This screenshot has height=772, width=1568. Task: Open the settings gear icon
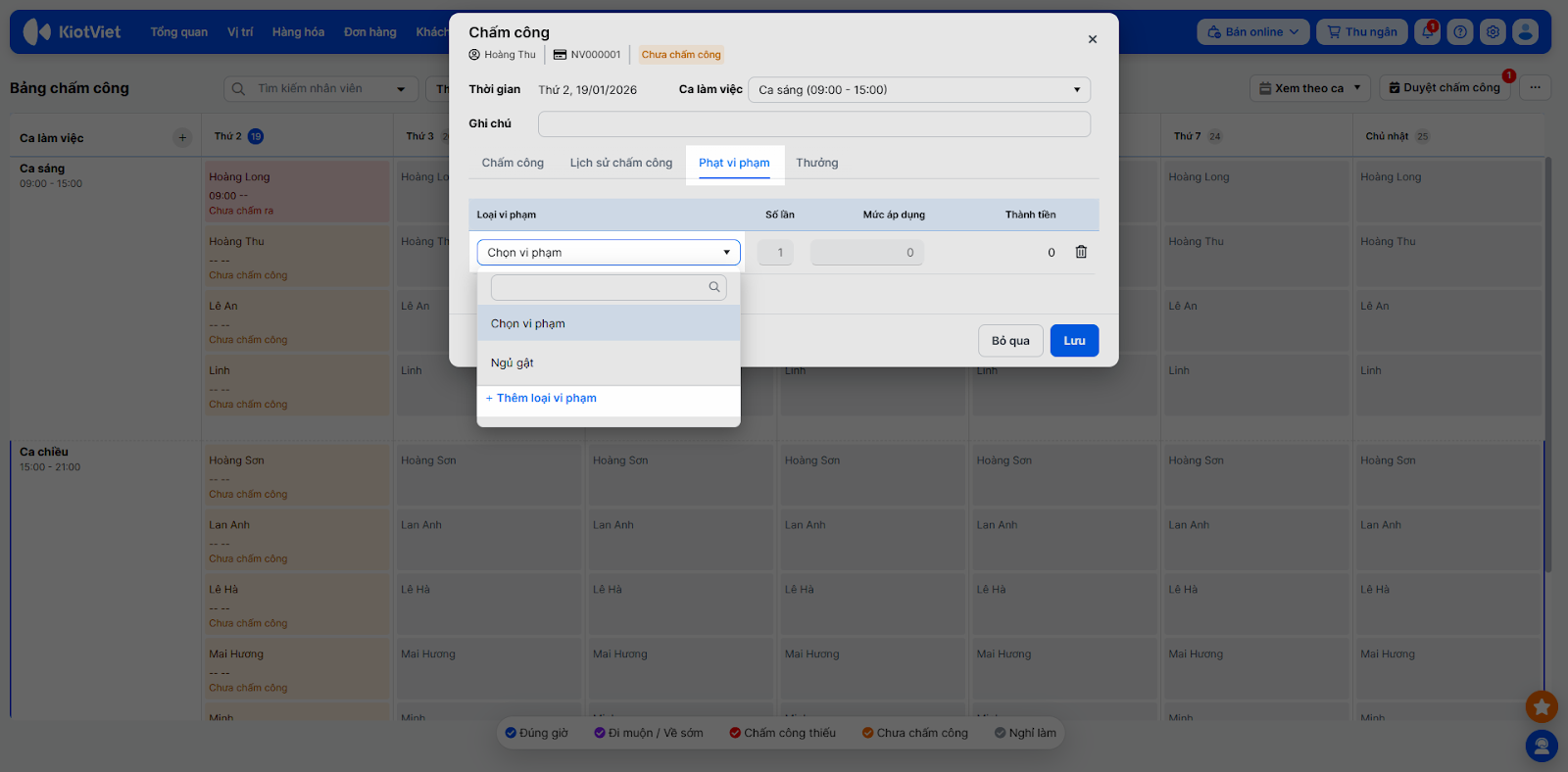pos(1493,32)
